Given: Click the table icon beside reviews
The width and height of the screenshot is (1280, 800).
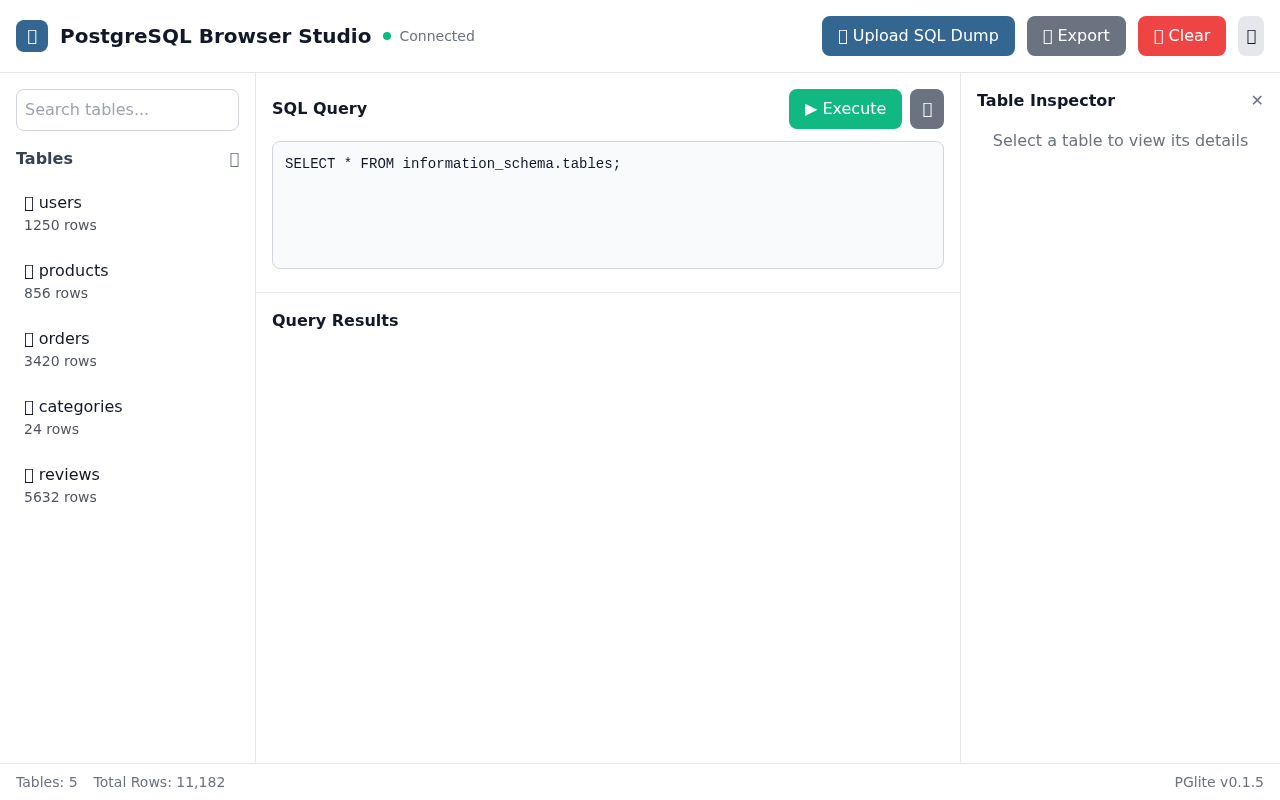Looking at the screenshot, I should pyautogui.click(x=29, y=475).
